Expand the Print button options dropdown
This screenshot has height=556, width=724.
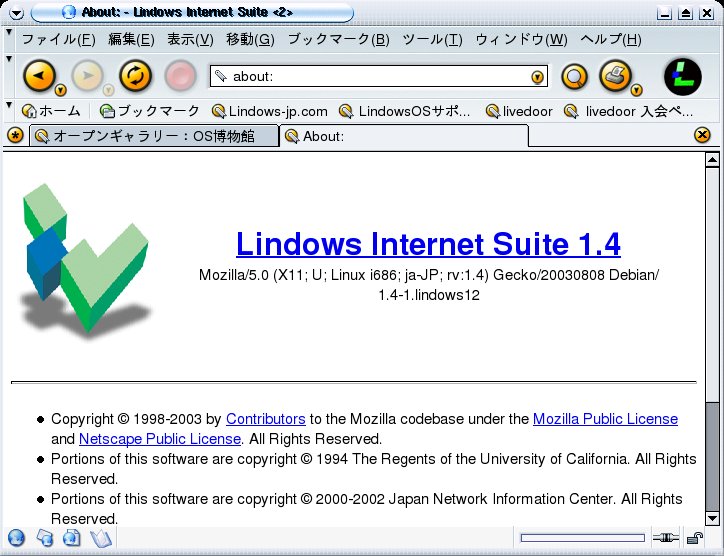[x=636, y=90]
